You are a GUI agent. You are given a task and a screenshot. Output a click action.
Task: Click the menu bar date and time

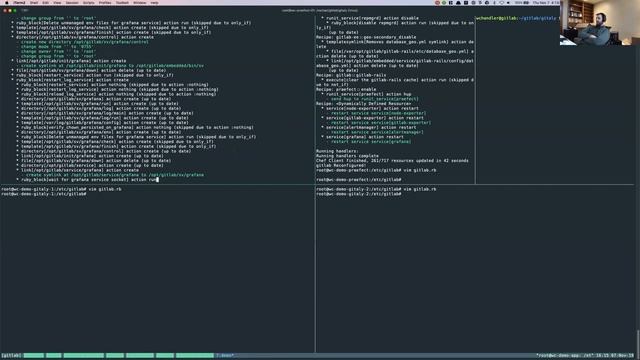[x=545, y=2]
